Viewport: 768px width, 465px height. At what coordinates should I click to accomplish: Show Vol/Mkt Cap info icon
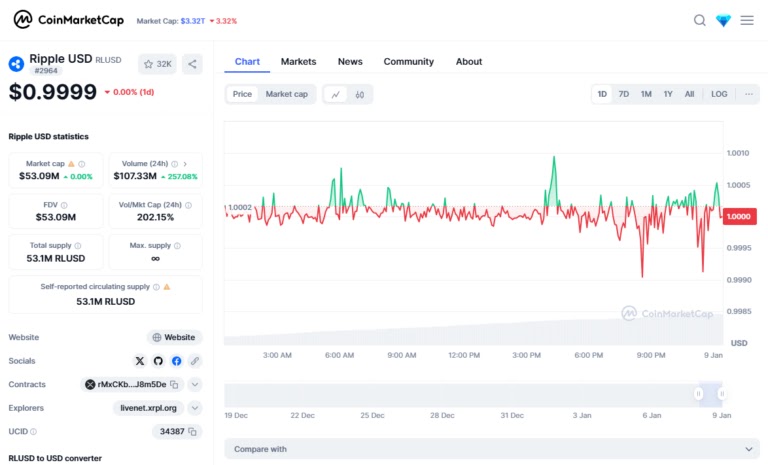coord(189,205)
